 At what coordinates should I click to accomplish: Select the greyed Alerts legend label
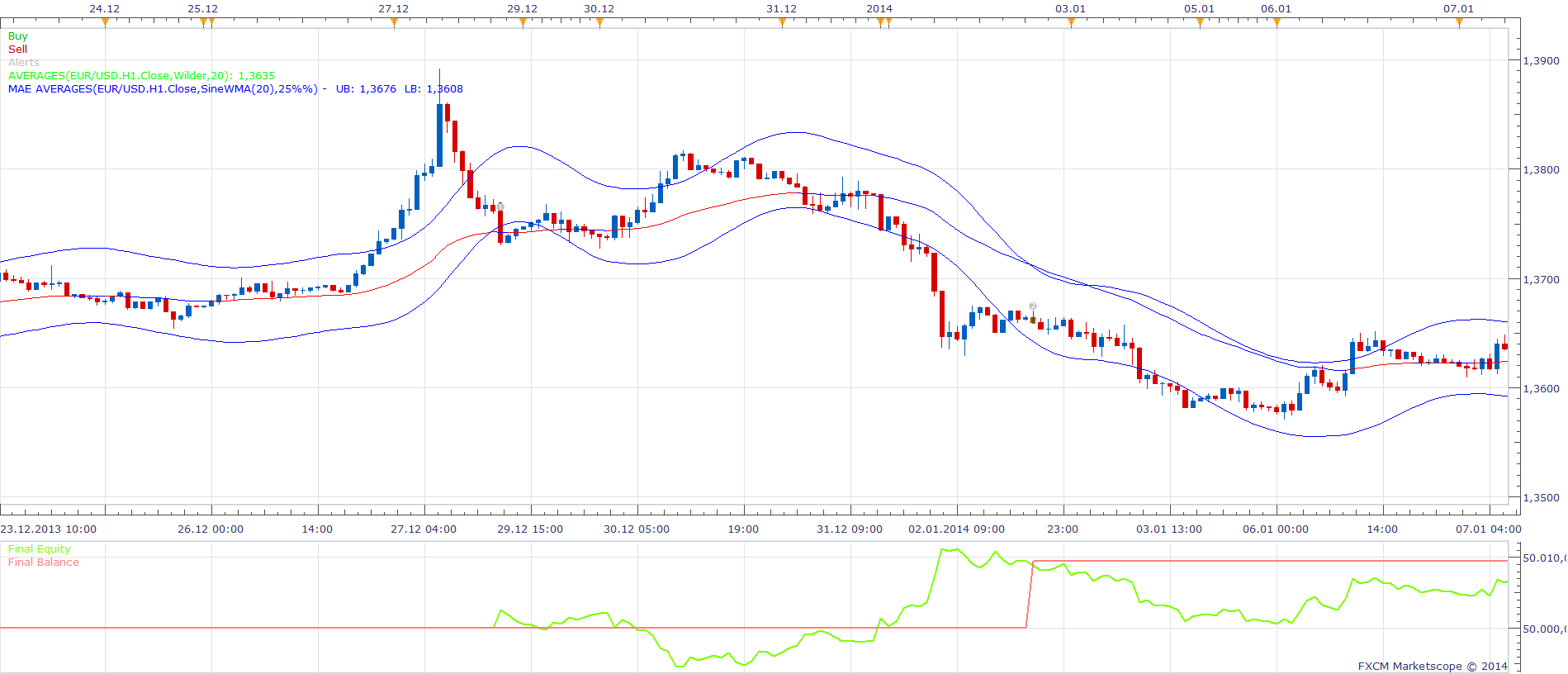point(24,63)
